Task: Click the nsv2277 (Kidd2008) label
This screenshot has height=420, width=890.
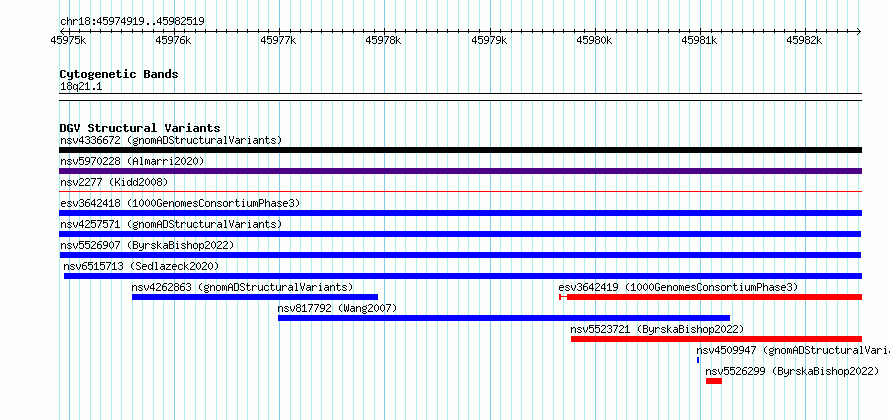Action: pos(114,182)
